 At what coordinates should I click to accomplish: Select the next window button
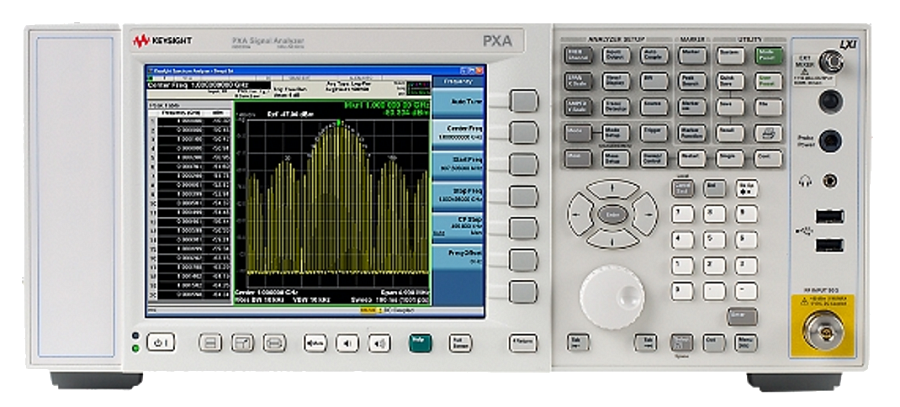pyautogui.click(x=274, y=343)
